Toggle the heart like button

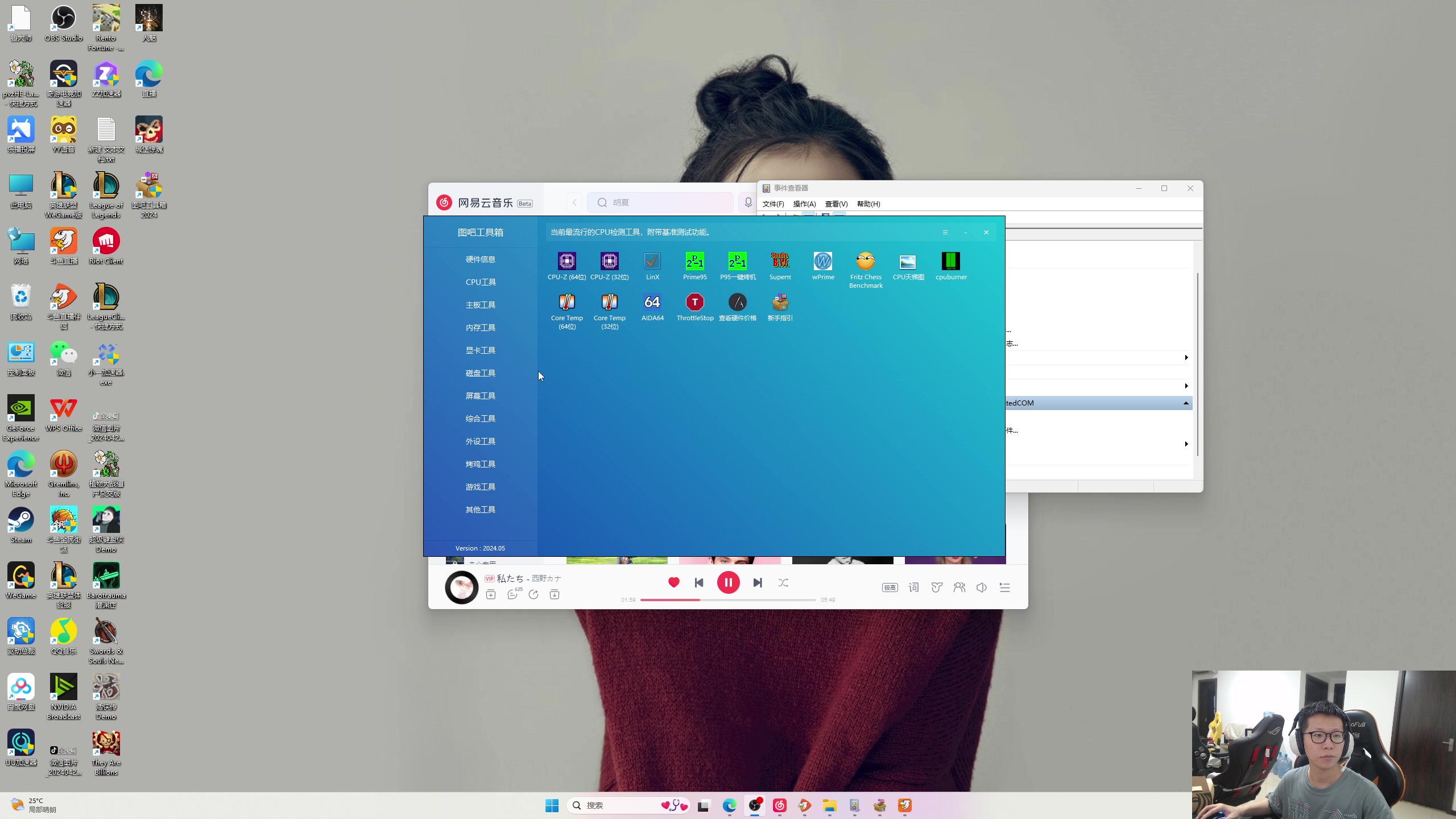click(673, 582)
